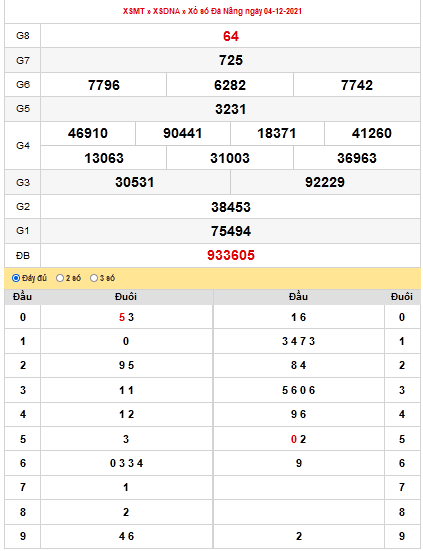423x551 pixels.
Task: Click the G1 number 75494
Action: 231,231
